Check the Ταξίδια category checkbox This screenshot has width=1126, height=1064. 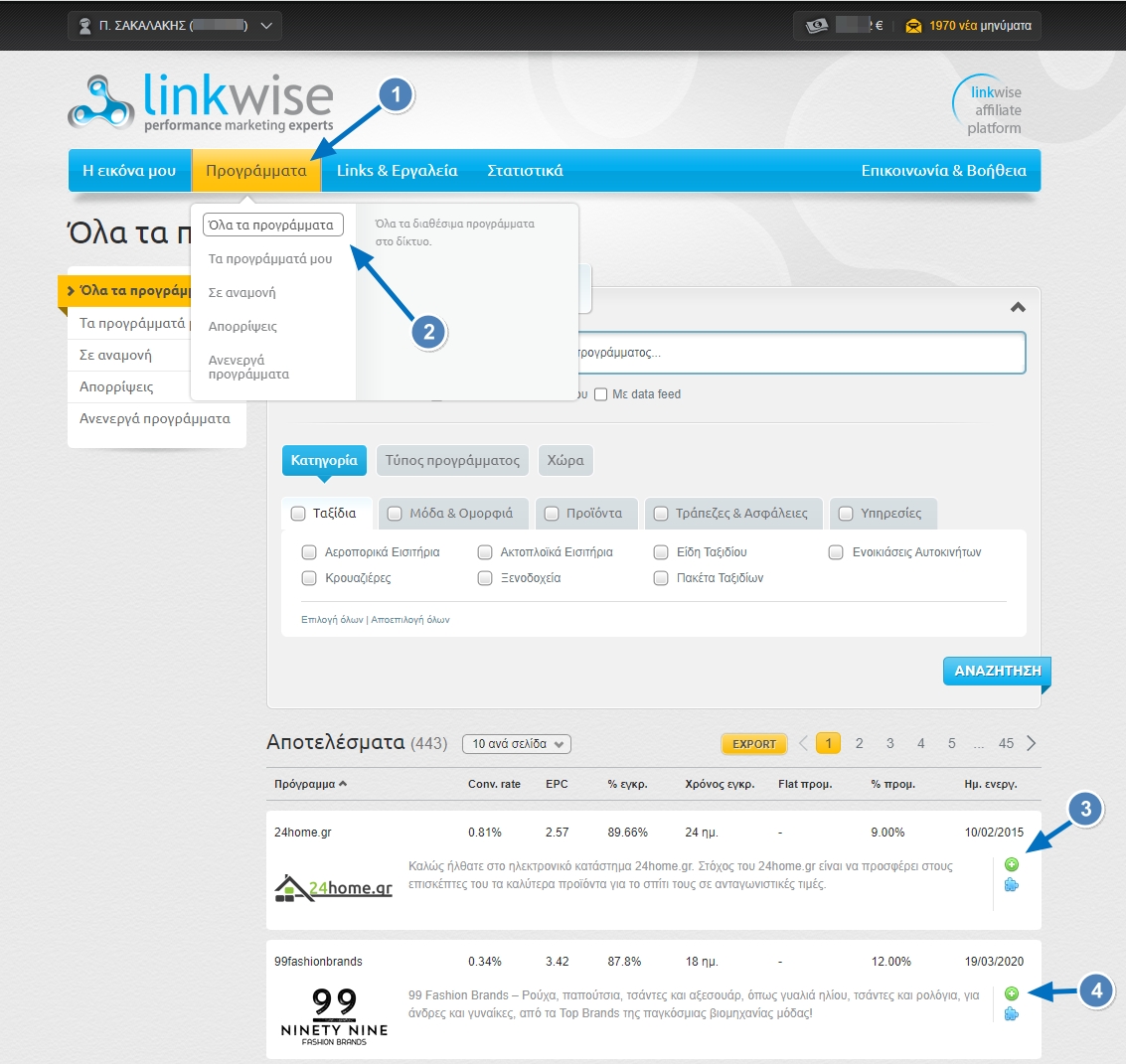(298, 514)
